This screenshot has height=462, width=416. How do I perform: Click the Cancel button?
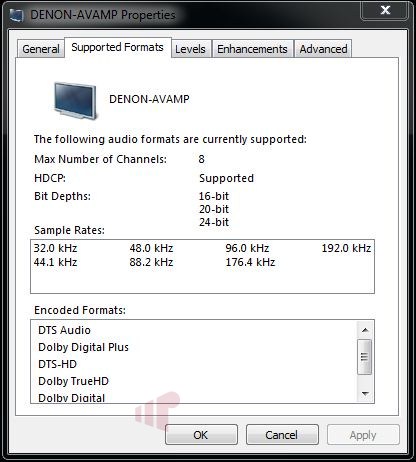coord(282,435)
